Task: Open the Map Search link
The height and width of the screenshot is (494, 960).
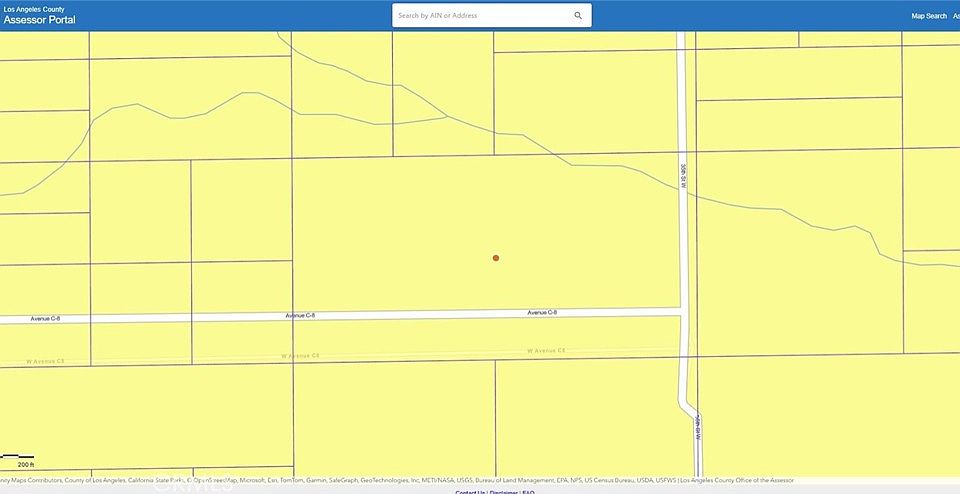Action: click(929, 16)
